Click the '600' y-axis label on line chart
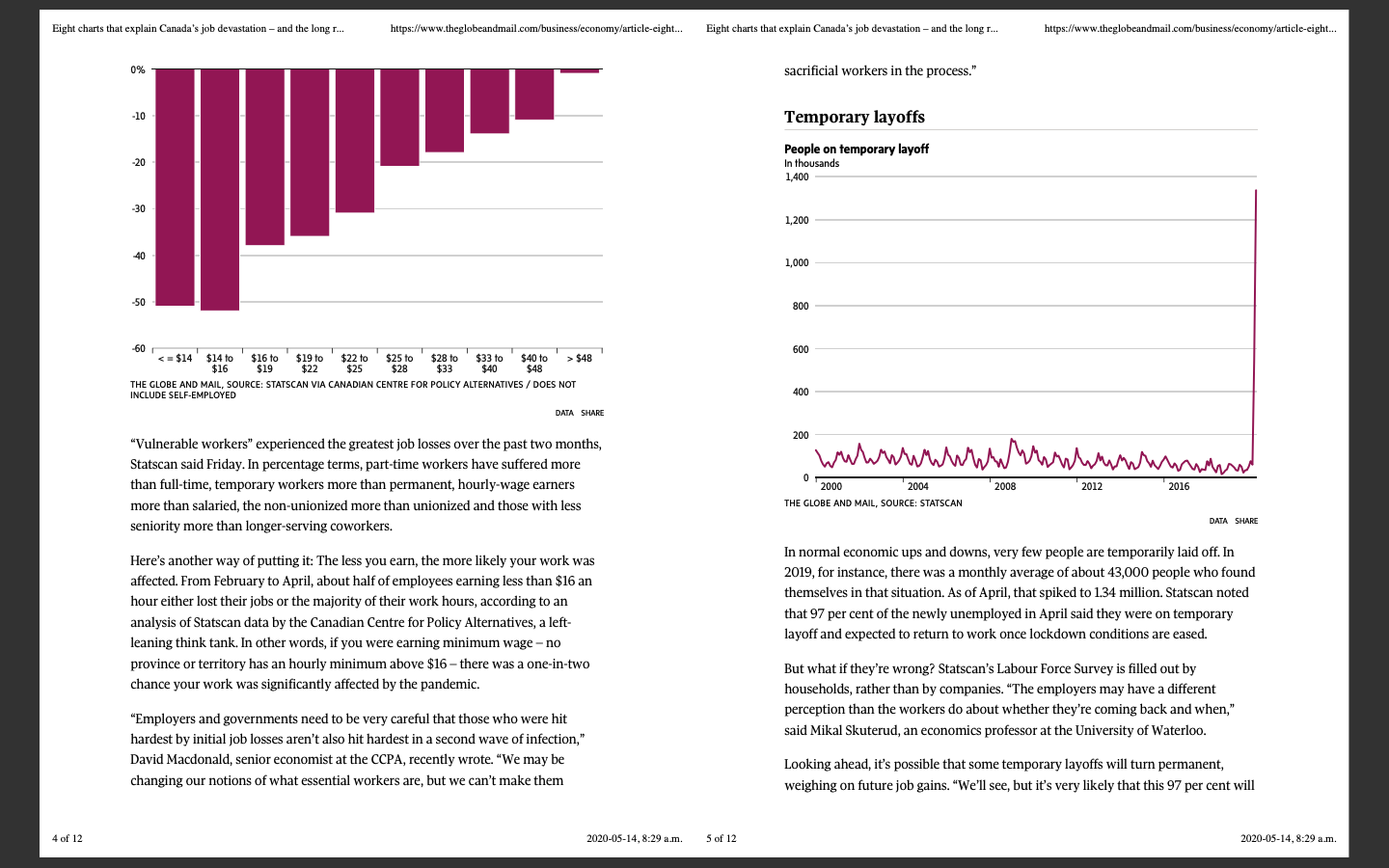Screen dimensions: 1389x868 [801, 349]
